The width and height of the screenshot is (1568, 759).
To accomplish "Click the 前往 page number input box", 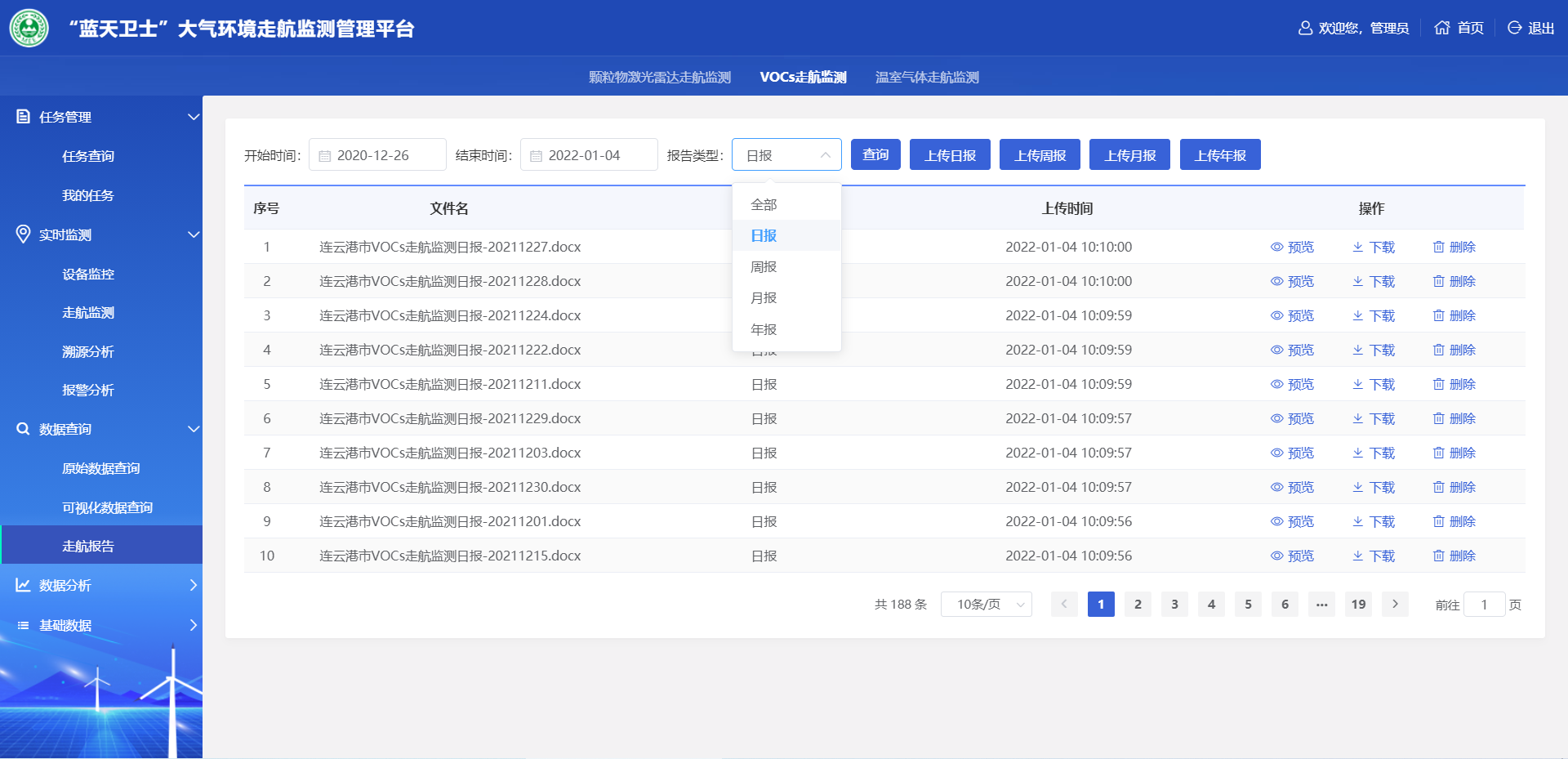I will click(x=1484, y=605).
